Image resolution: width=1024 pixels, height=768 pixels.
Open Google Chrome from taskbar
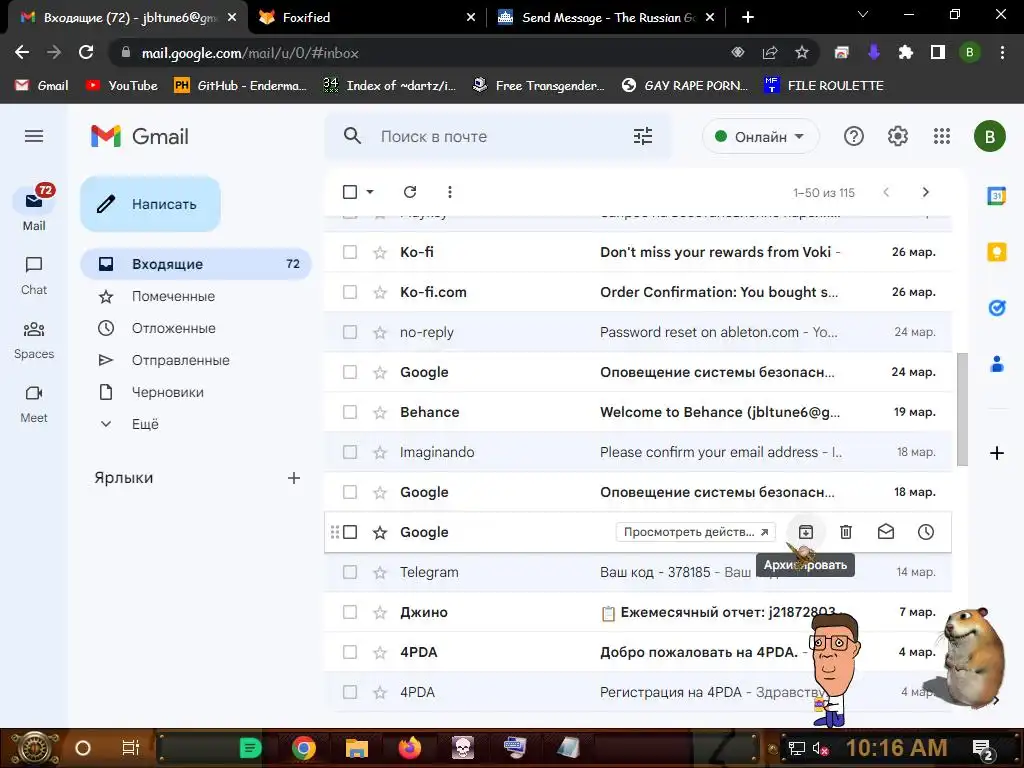pos(304,748)
